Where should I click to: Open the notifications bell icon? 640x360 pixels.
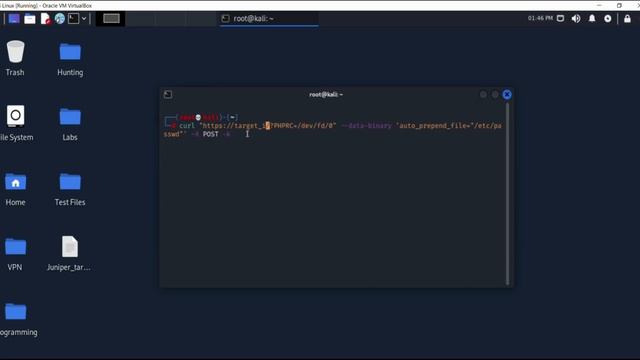(592, 18)
